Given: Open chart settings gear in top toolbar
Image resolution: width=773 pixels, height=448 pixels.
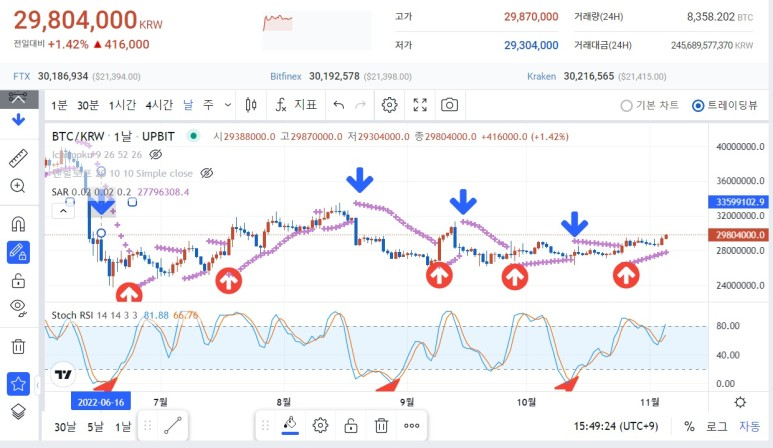Looking at the screenshot, I should click(390, 105).
